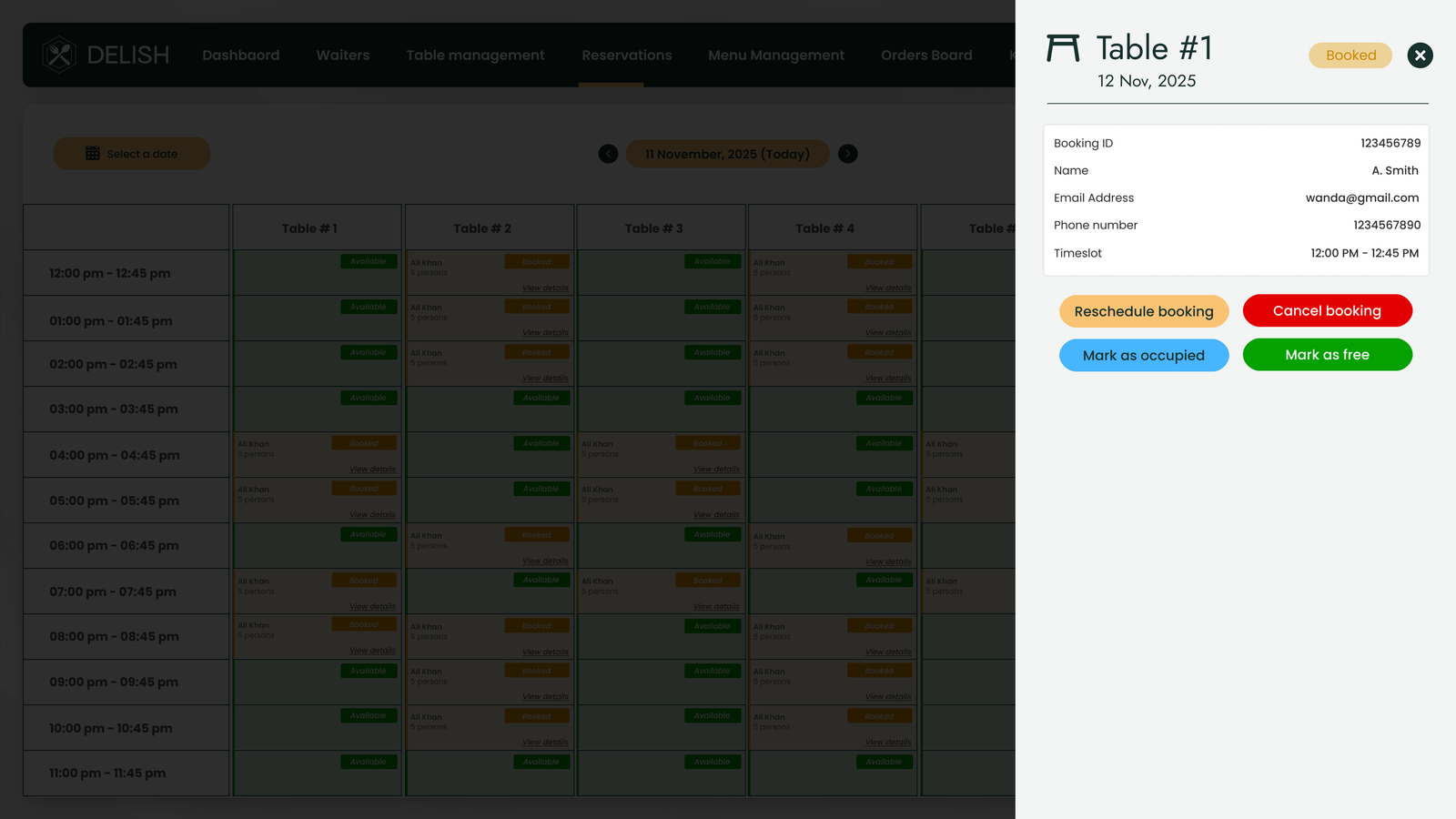Click the 12 Nov, 2025 date text

click(1147, 81)
